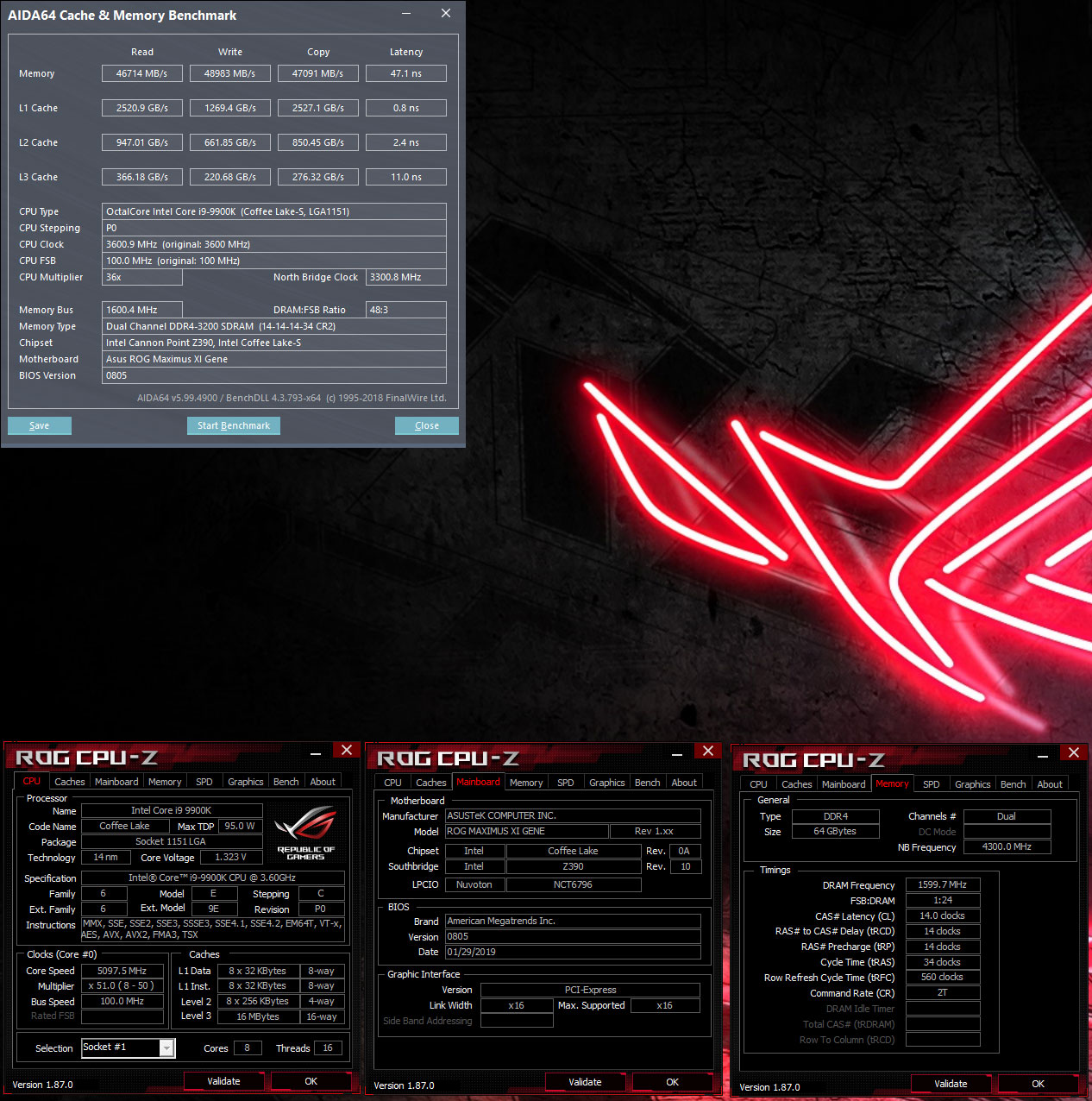Click OK in right CPU-Z window

click(x=1039, y=1084)
